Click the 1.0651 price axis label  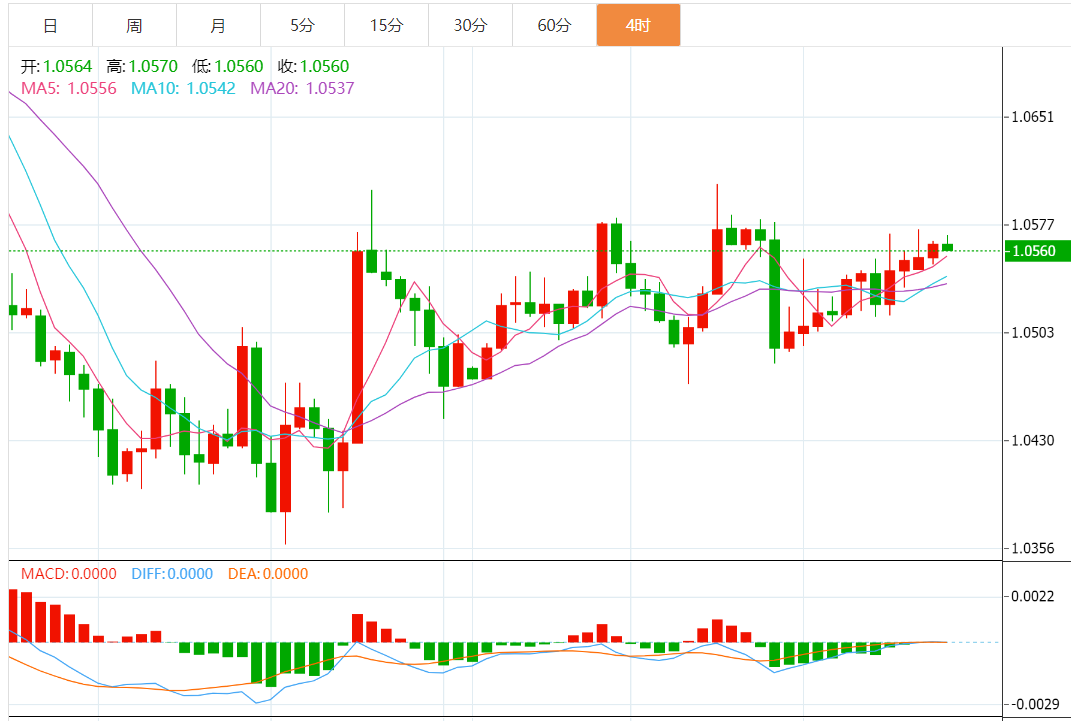coord(1033,117)
